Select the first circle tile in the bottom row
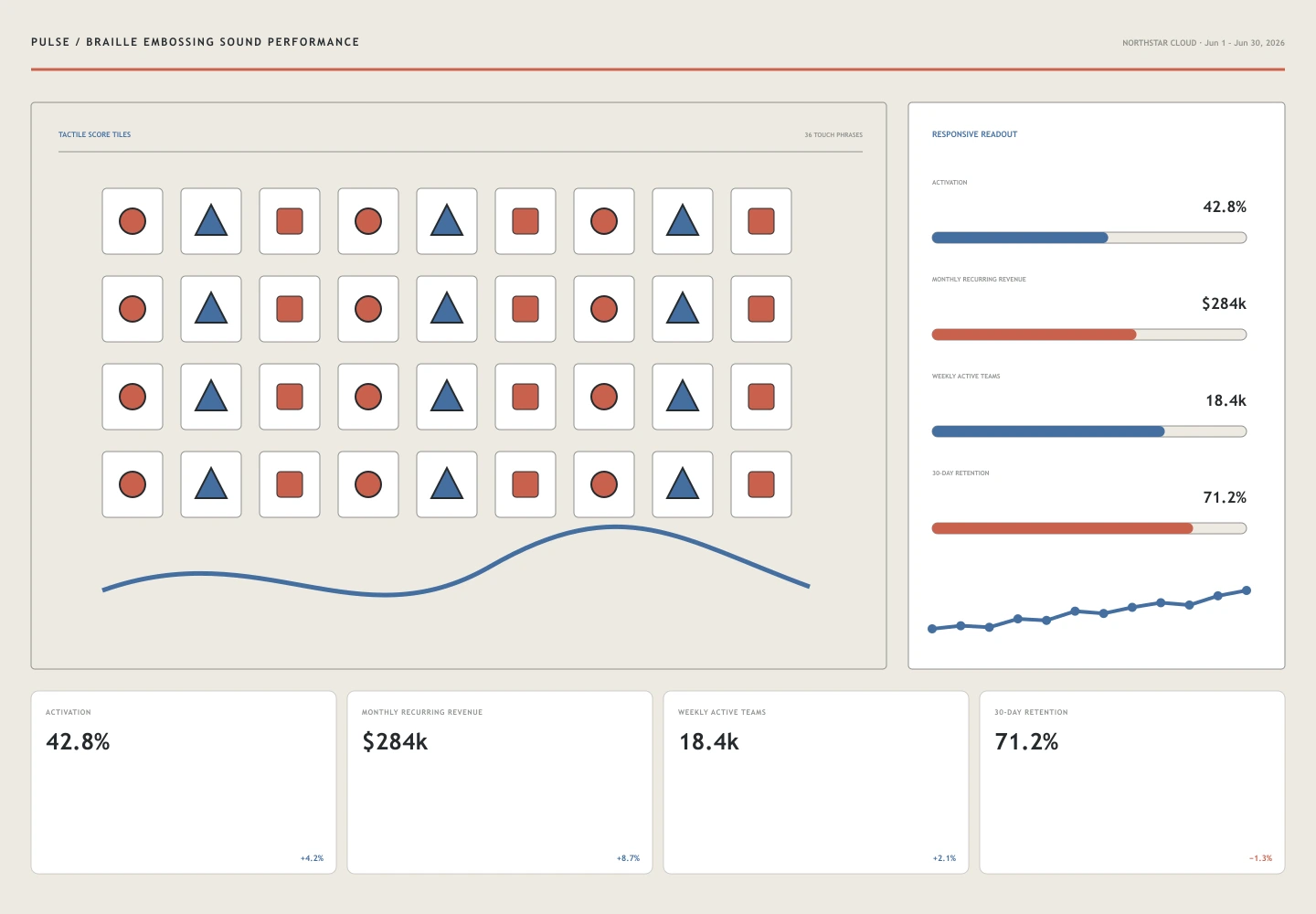 pos(133,484)
